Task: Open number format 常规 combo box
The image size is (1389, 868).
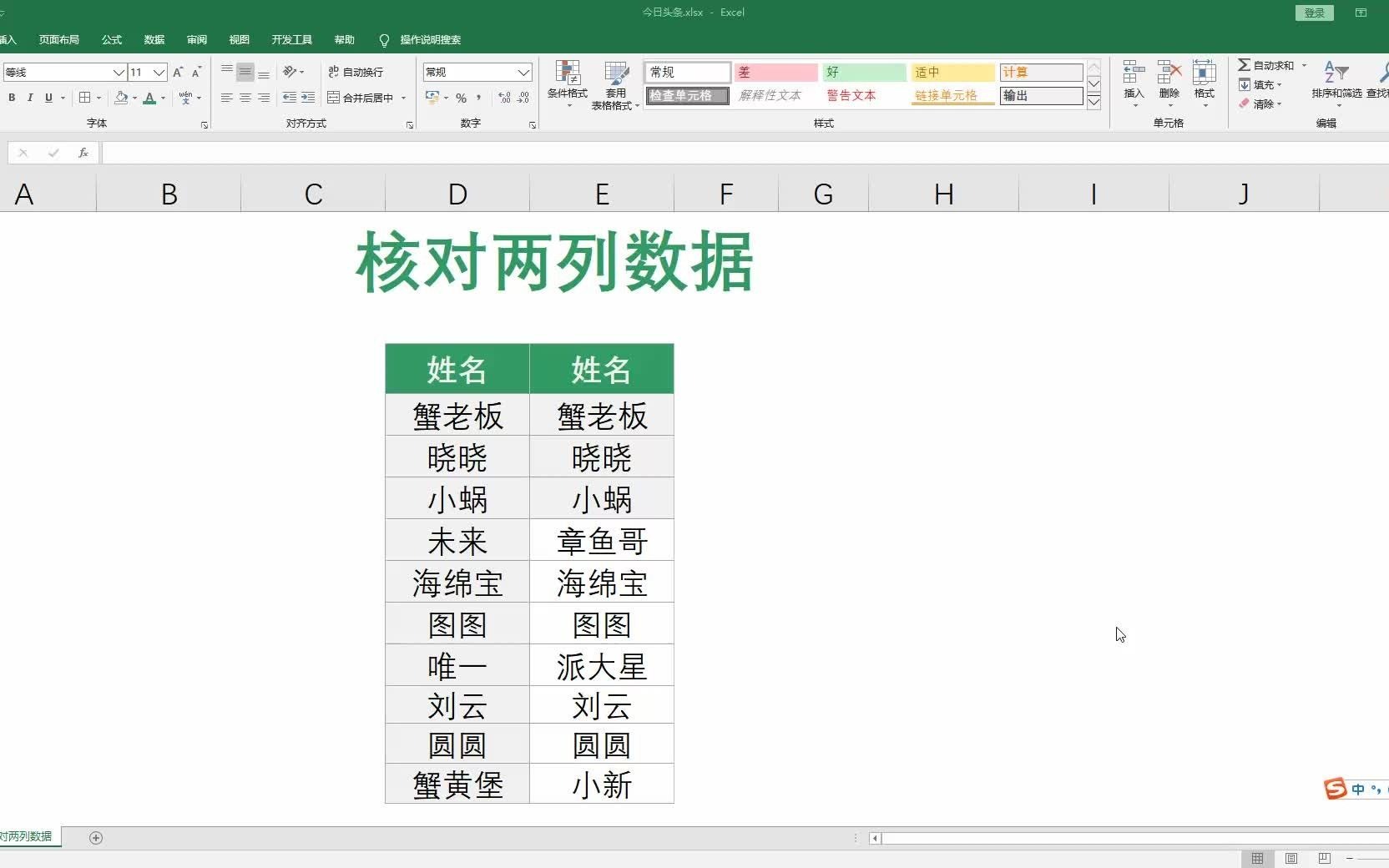Action: 477,73
